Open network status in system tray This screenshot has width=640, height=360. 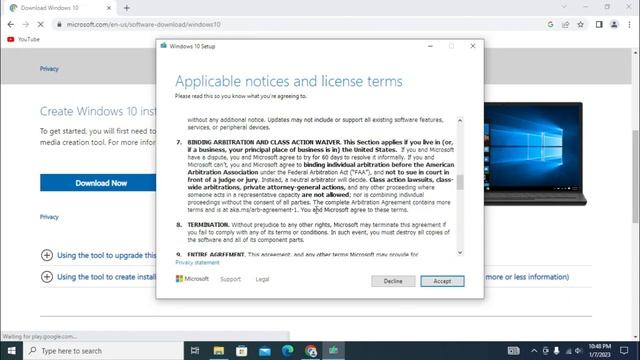(x=568, y=351)
